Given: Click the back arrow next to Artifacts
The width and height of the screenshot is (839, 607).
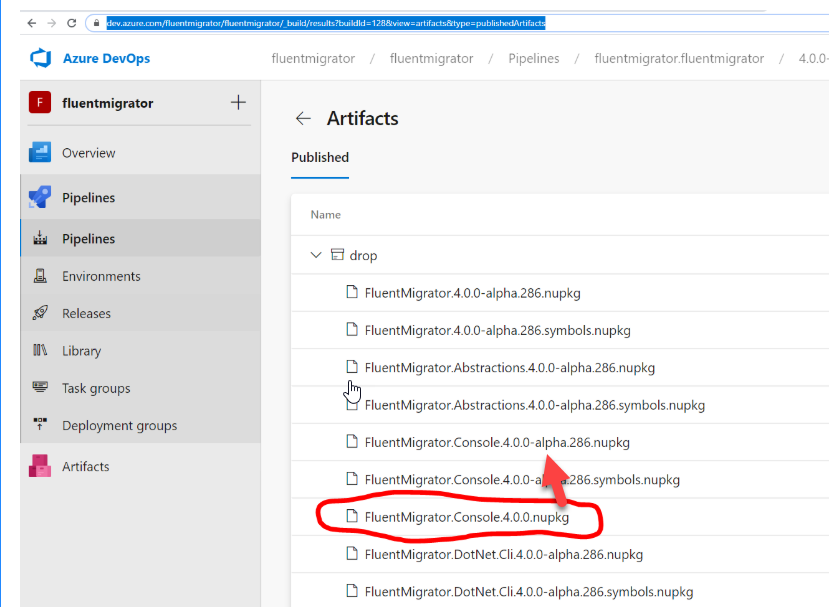Looking at the screenshot, I should 303,118.
